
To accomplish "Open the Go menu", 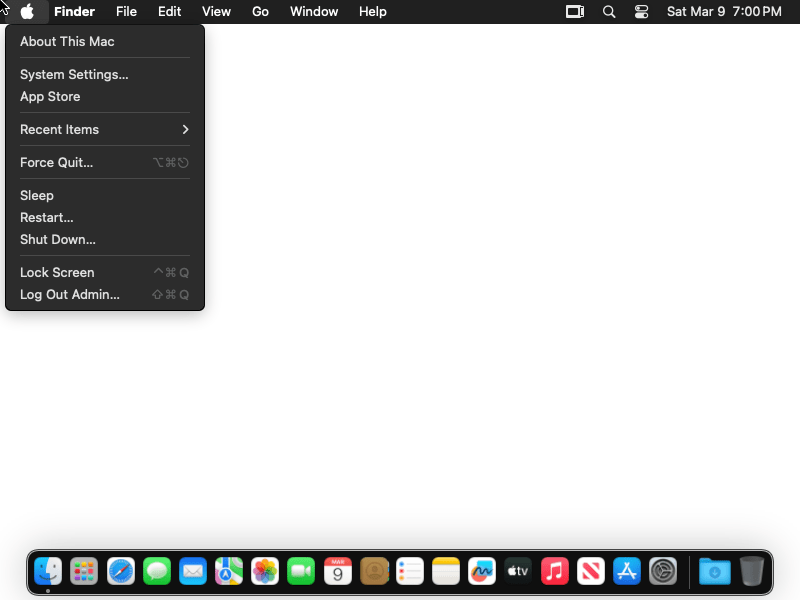I will click(261, 12).
